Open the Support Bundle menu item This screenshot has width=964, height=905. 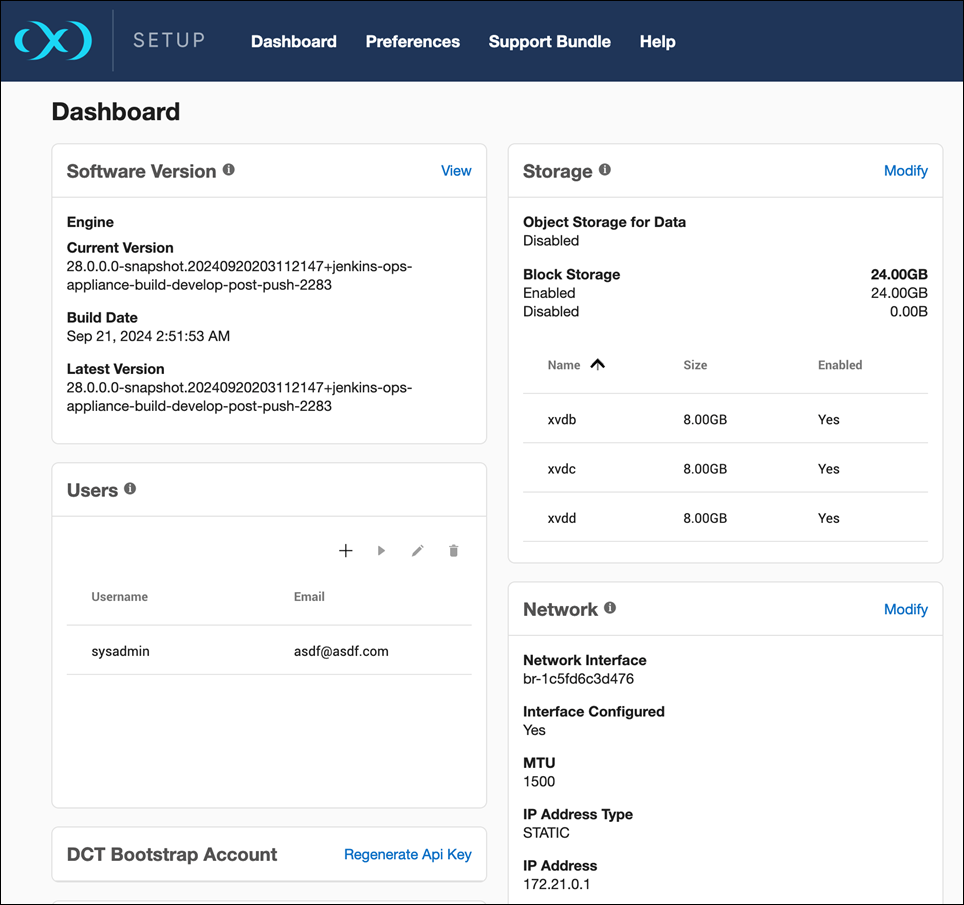coord(550,42)
